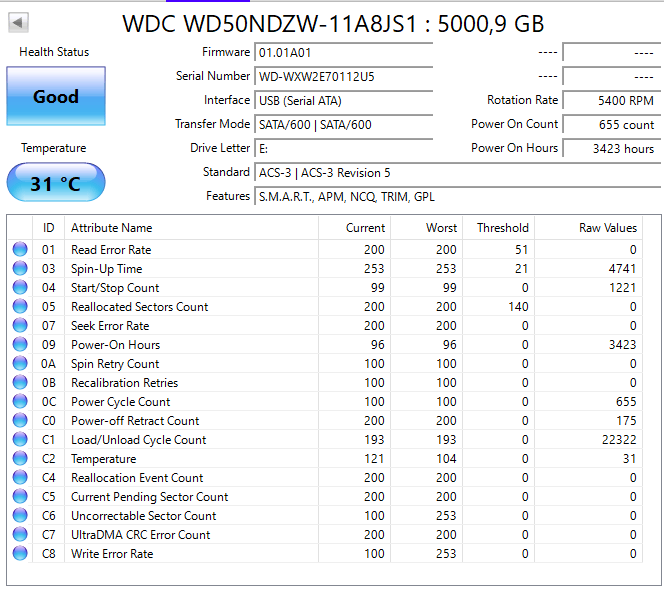Click the previous disk arrow button

pos(18,22)
